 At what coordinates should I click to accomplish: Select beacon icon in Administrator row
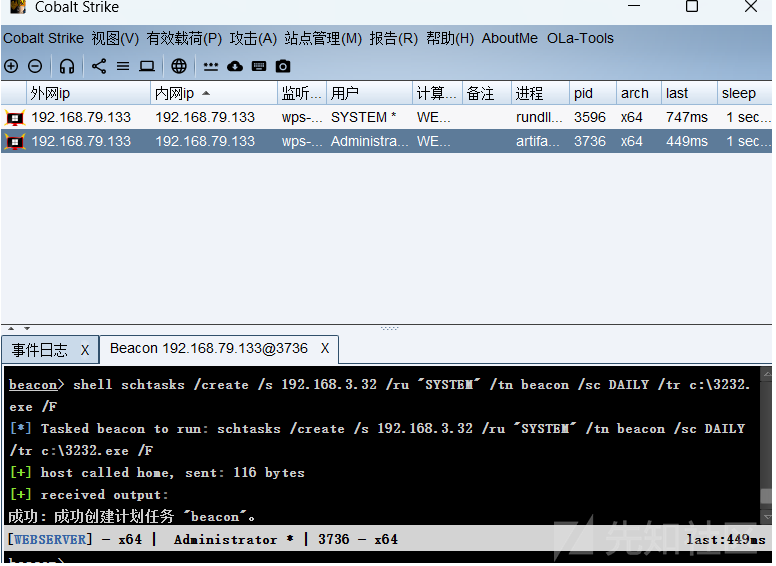15,142
